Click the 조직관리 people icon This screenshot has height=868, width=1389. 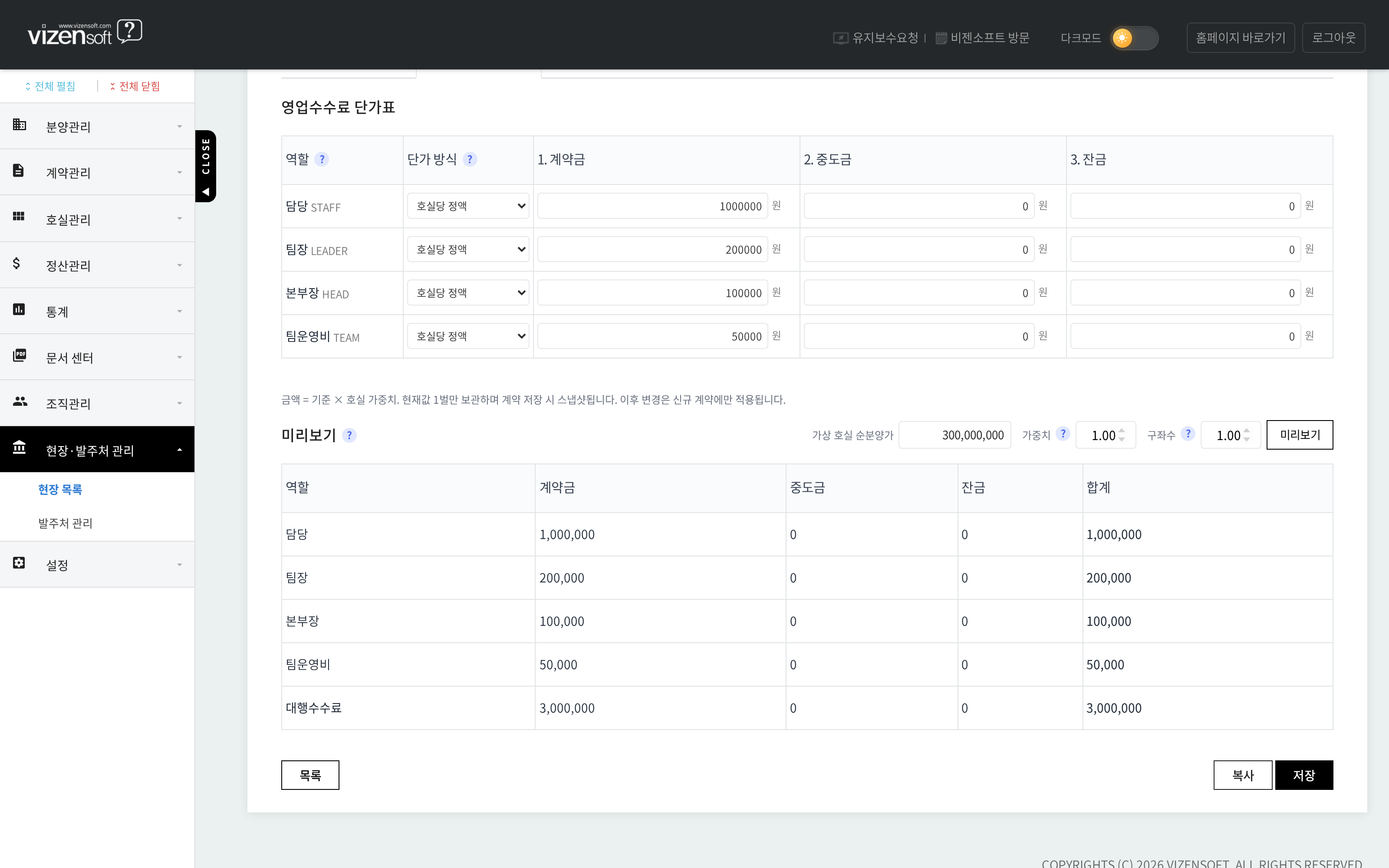point(20,401)
